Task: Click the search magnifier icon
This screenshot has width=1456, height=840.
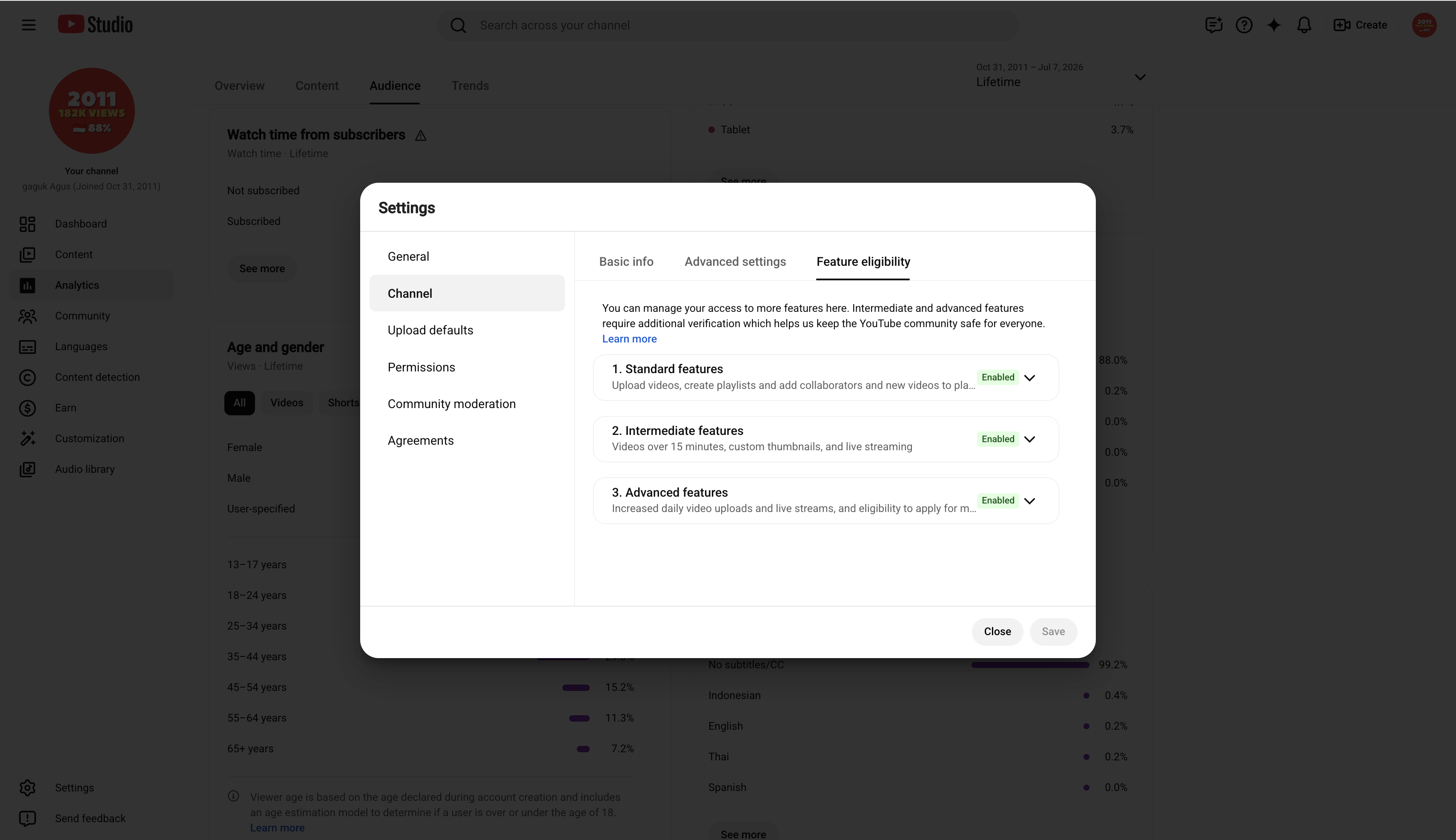Action: tap(458, 26)
